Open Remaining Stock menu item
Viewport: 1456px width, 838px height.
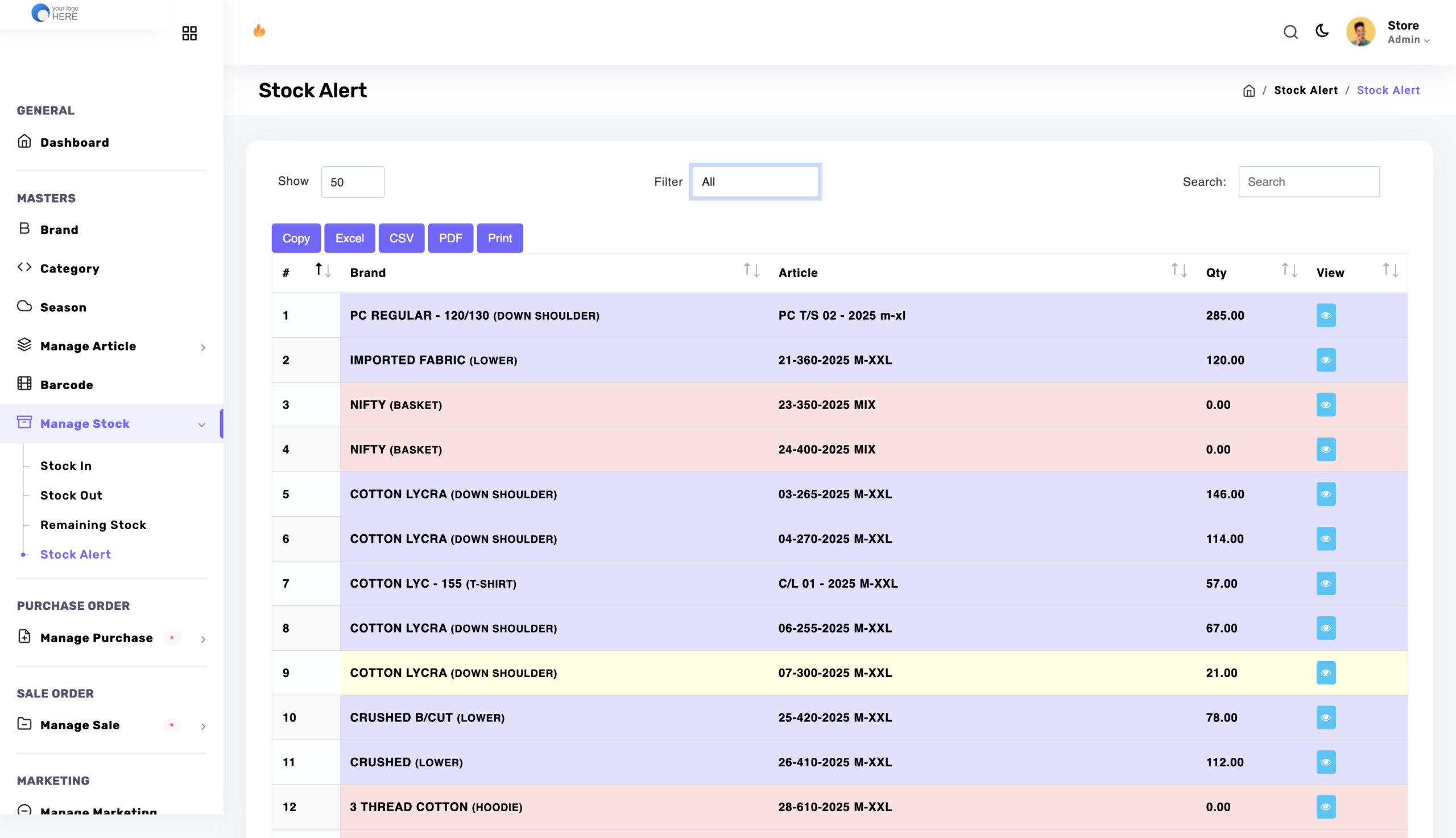[x=93, y=525]
